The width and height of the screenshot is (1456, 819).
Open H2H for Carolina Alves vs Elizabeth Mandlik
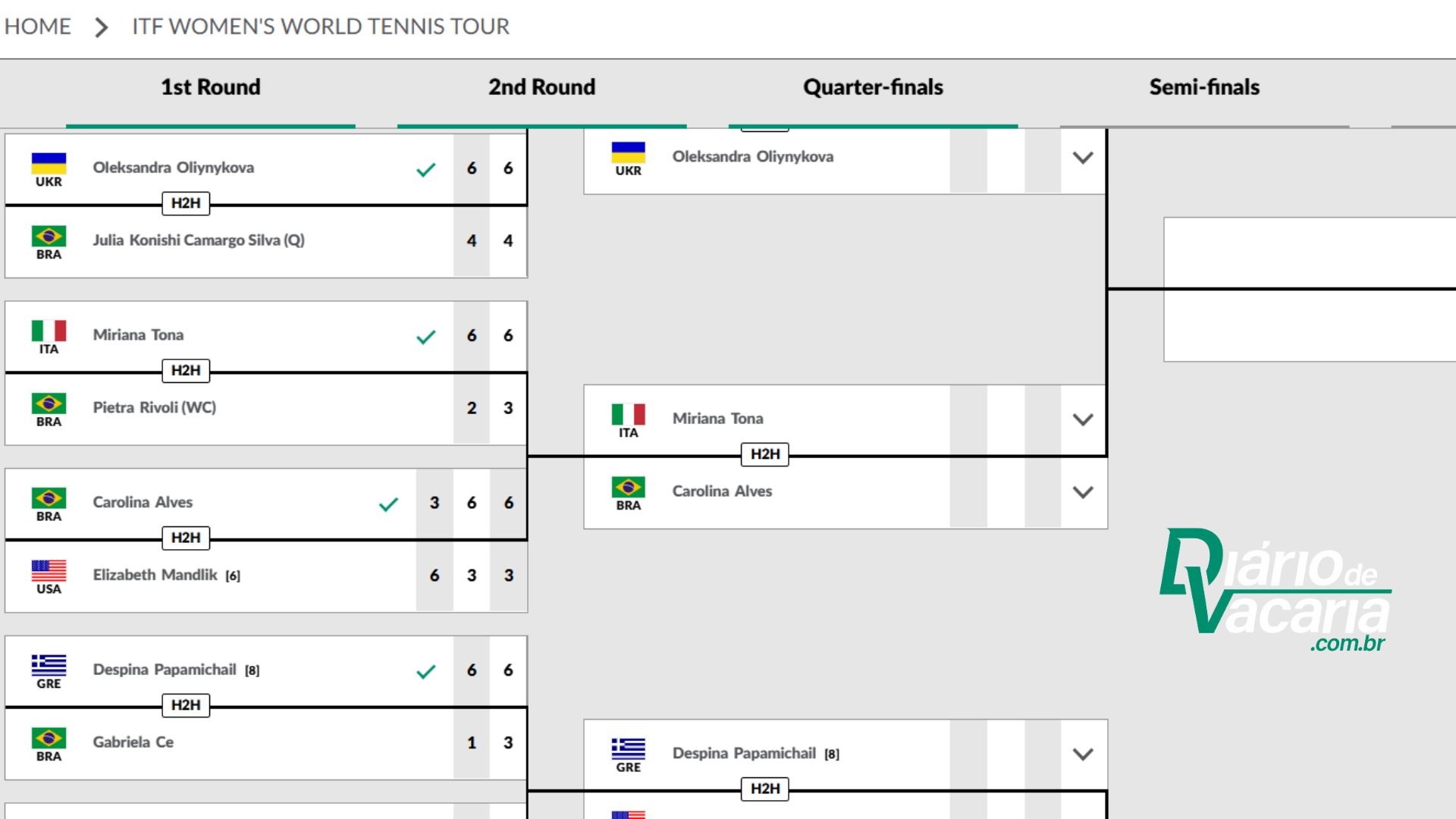(x=186, y=538)
